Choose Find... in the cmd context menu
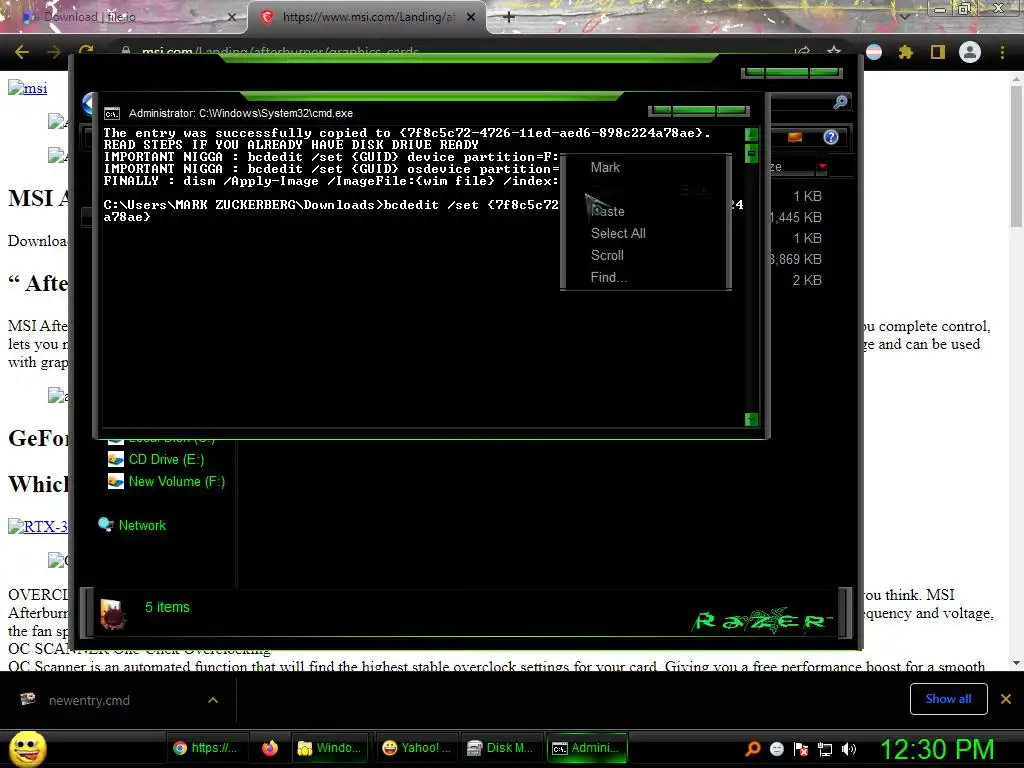 (x=609, y=278)
